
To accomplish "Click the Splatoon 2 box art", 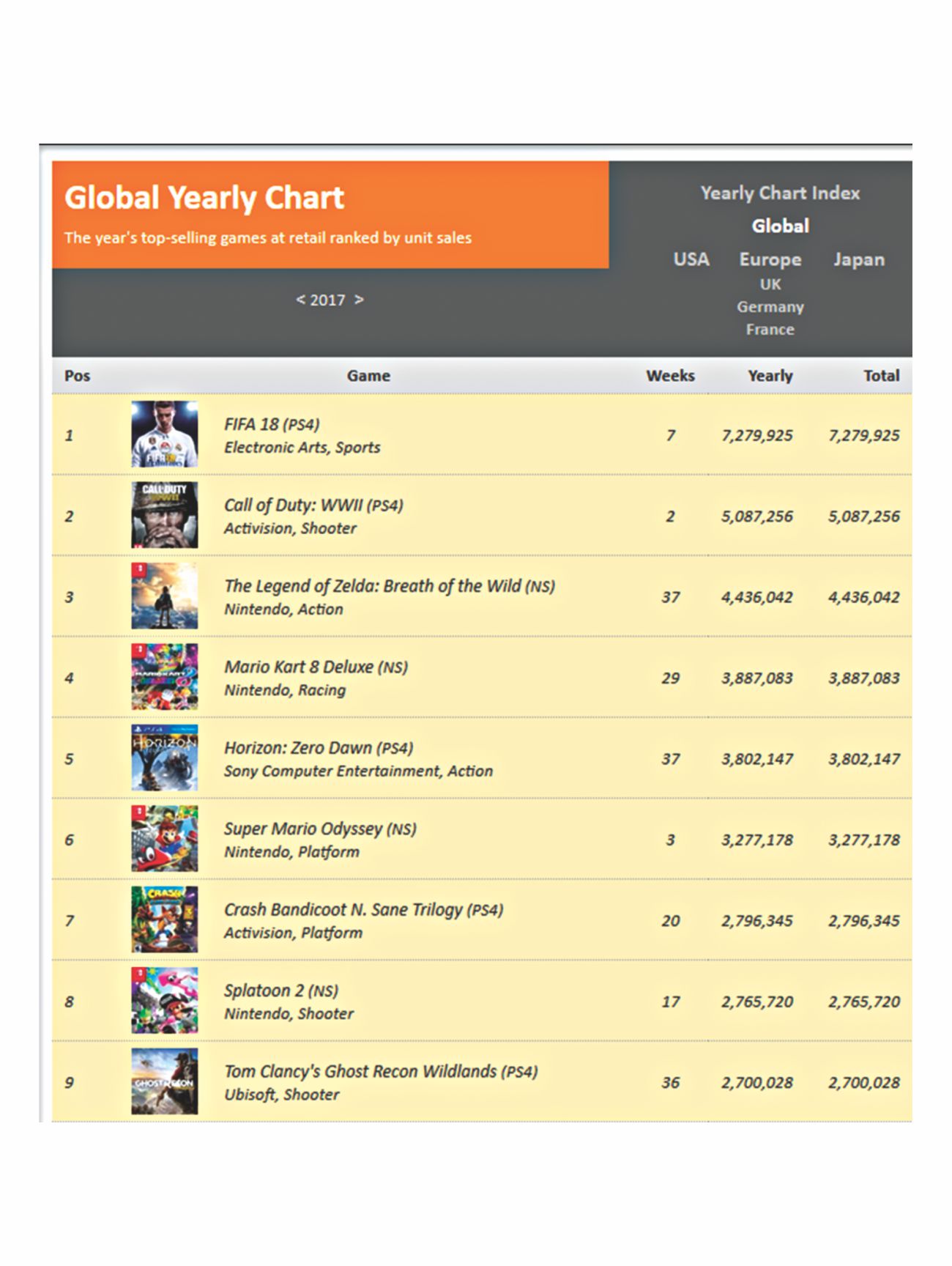I will tap(164, 1001).
